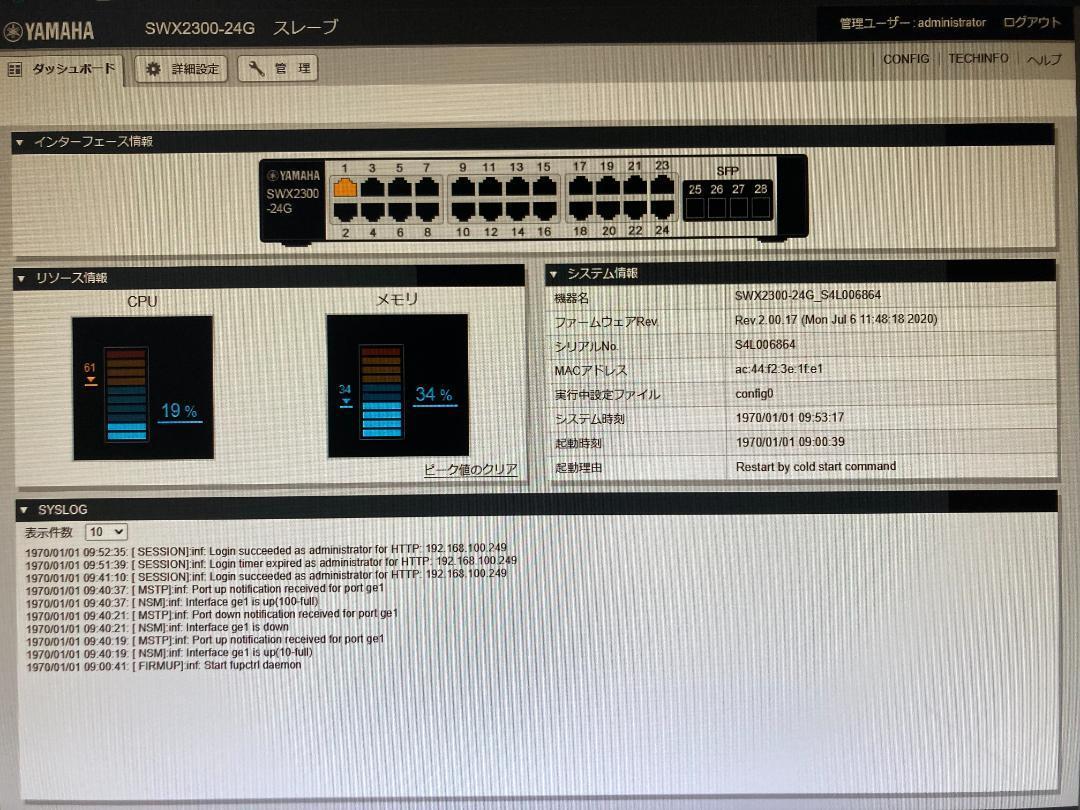Click Start fupctrl daemon syslog entry

163,666
